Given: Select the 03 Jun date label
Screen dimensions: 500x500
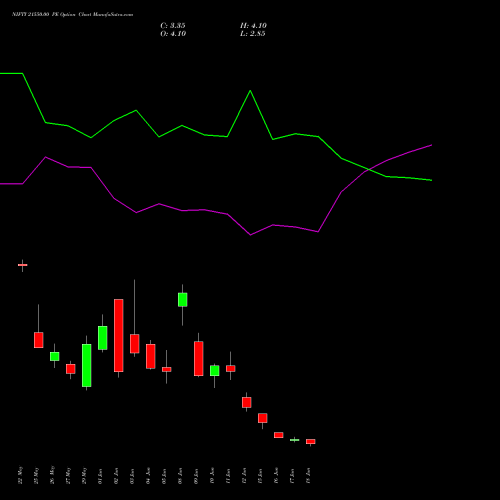Looking at the screenshot, I should (x=132, y=476).
